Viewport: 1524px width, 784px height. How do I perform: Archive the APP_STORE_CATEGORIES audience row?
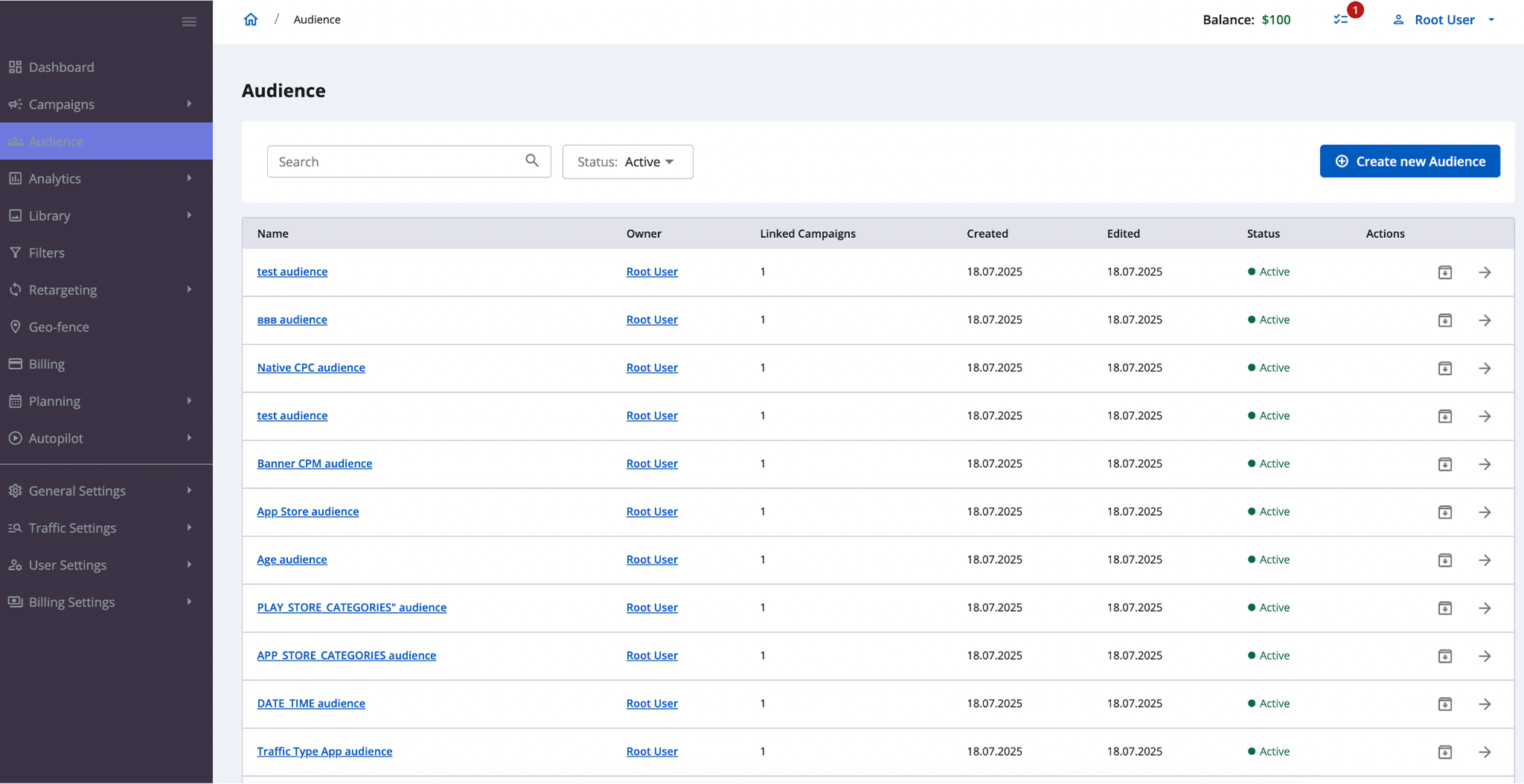click(1445, 656)
